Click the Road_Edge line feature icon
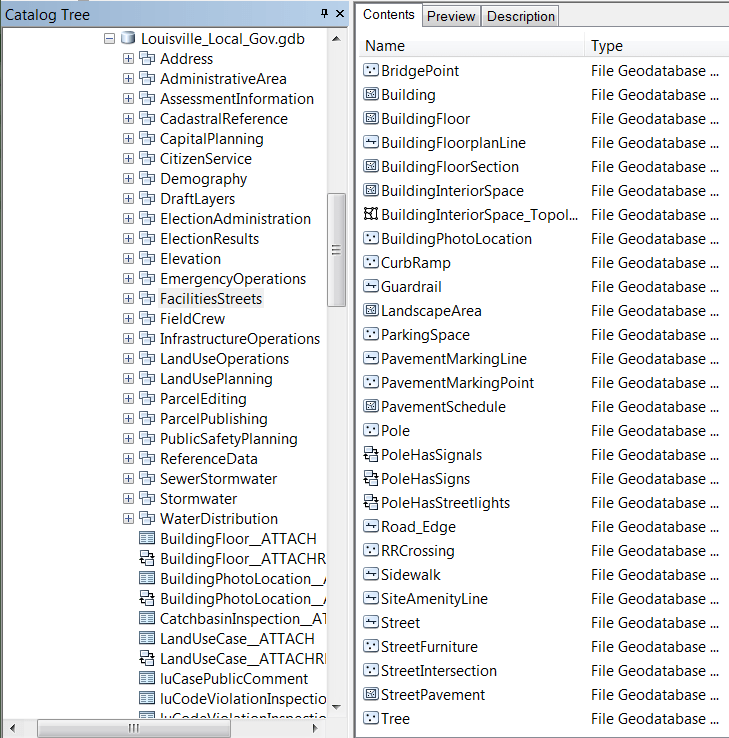 [371, 526]
